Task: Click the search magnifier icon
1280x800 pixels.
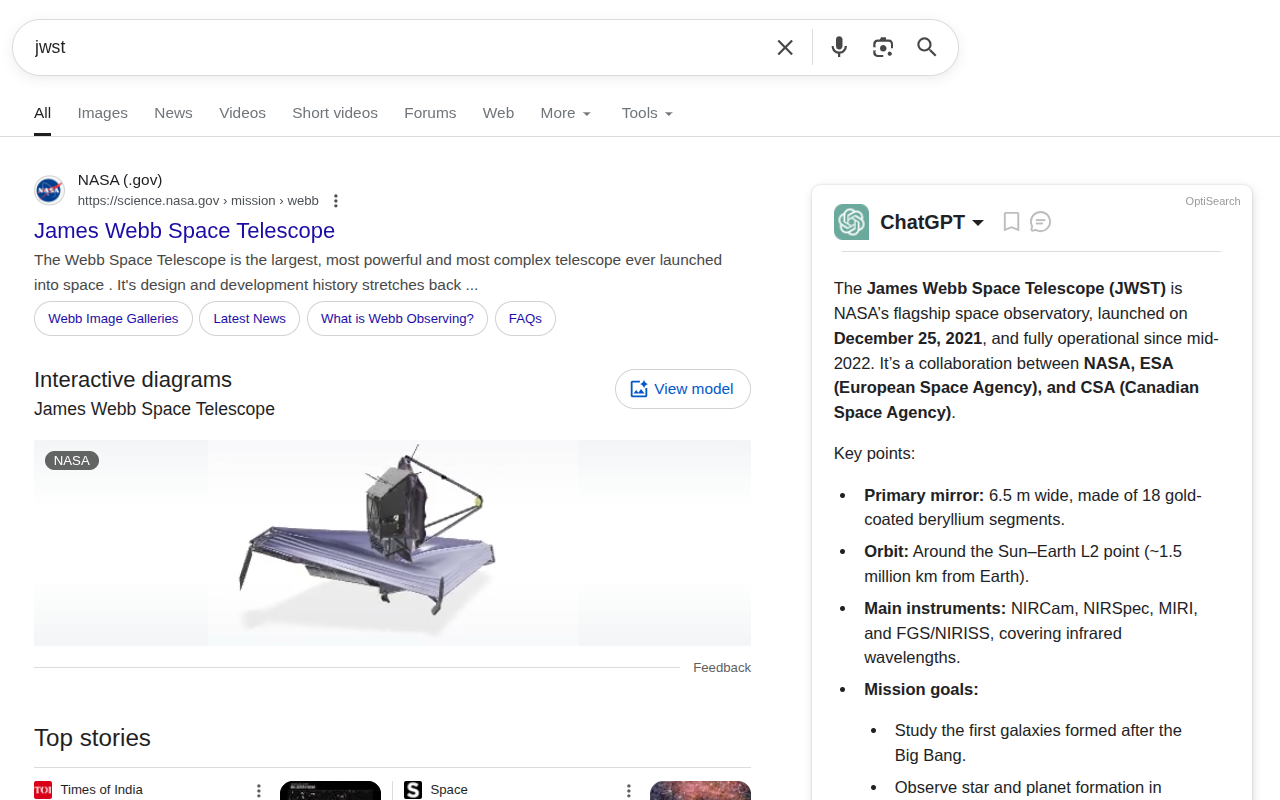Action: pyautogui.click(x=926, y=47)
